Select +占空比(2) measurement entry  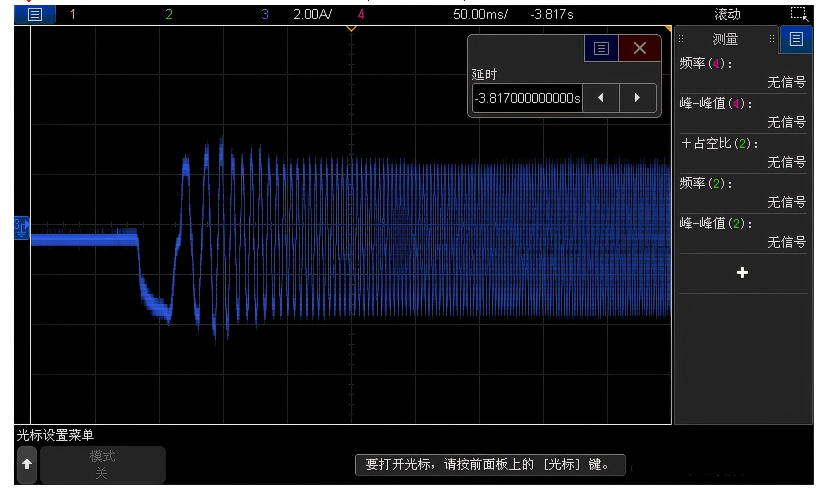[x=743, y=153]
